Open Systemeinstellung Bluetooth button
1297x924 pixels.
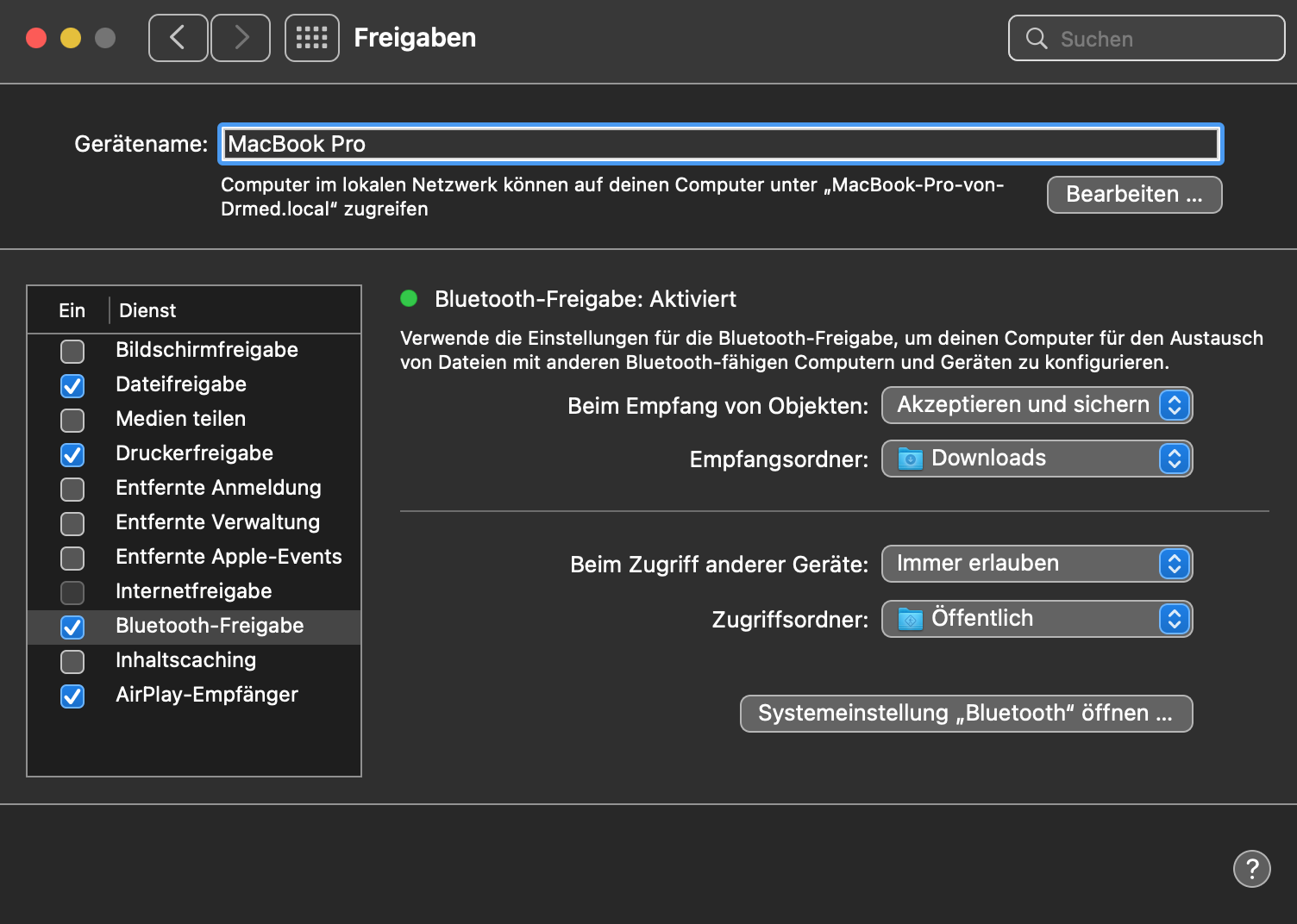[966, 714]
